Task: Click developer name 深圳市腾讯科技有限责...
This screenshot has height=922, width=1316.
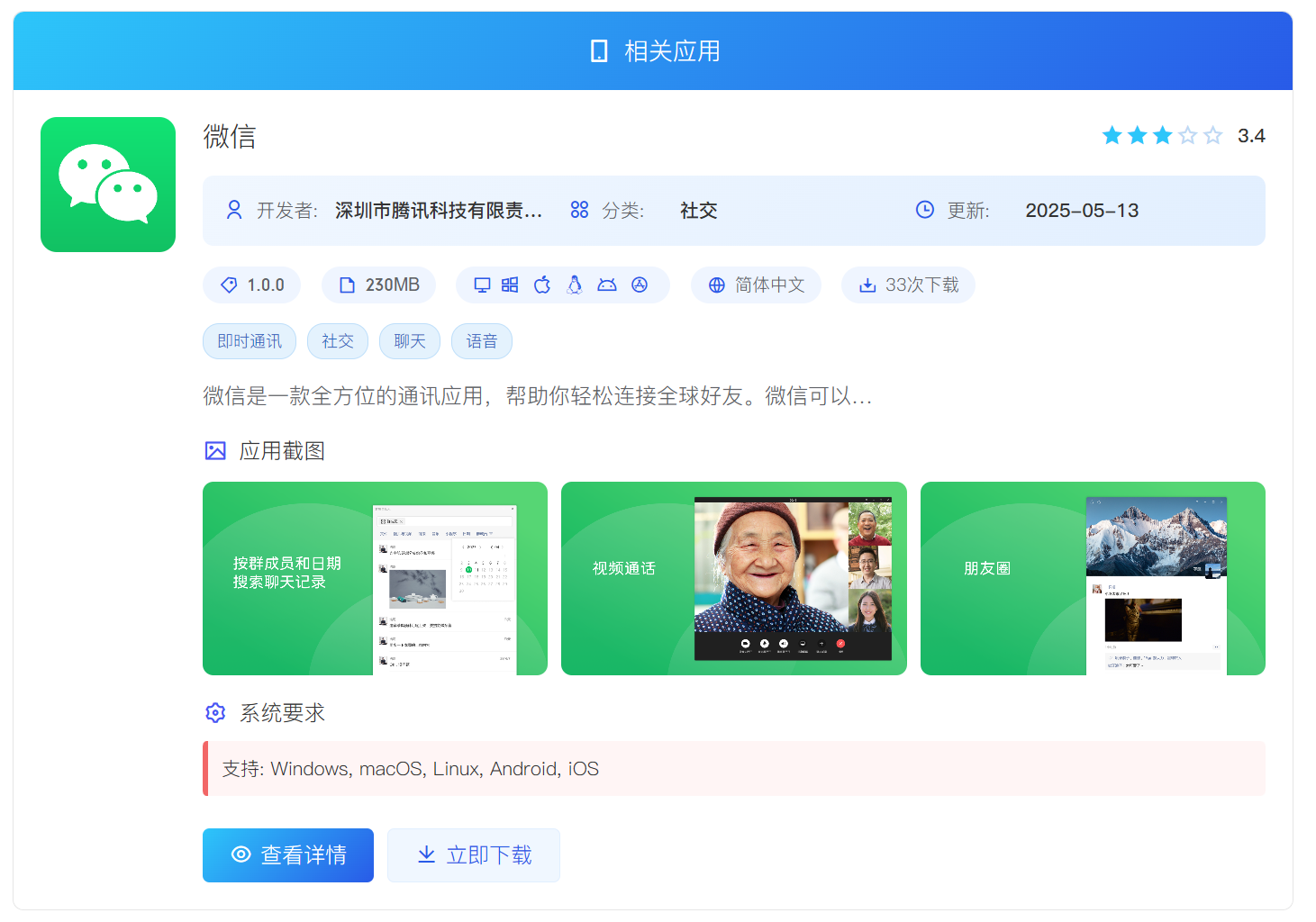Action: click(x=439, y=211)
